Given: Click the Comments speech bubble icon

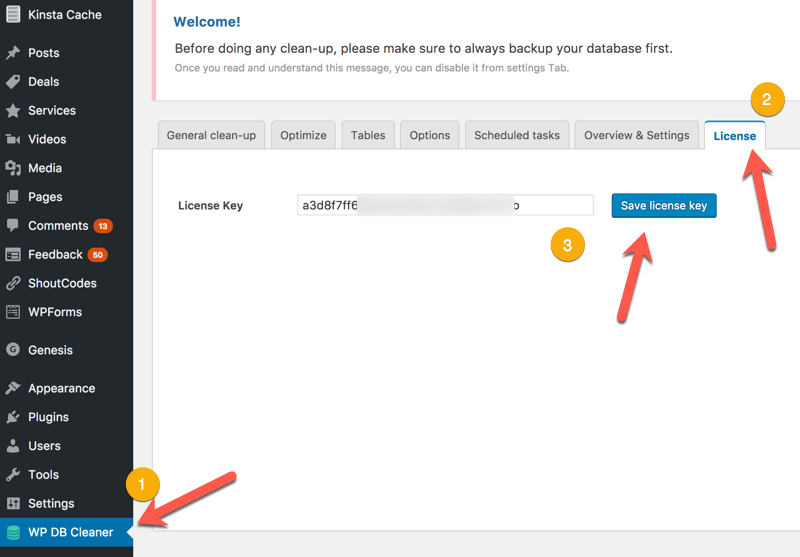Looking at the screenshot, I should (13, 225).
